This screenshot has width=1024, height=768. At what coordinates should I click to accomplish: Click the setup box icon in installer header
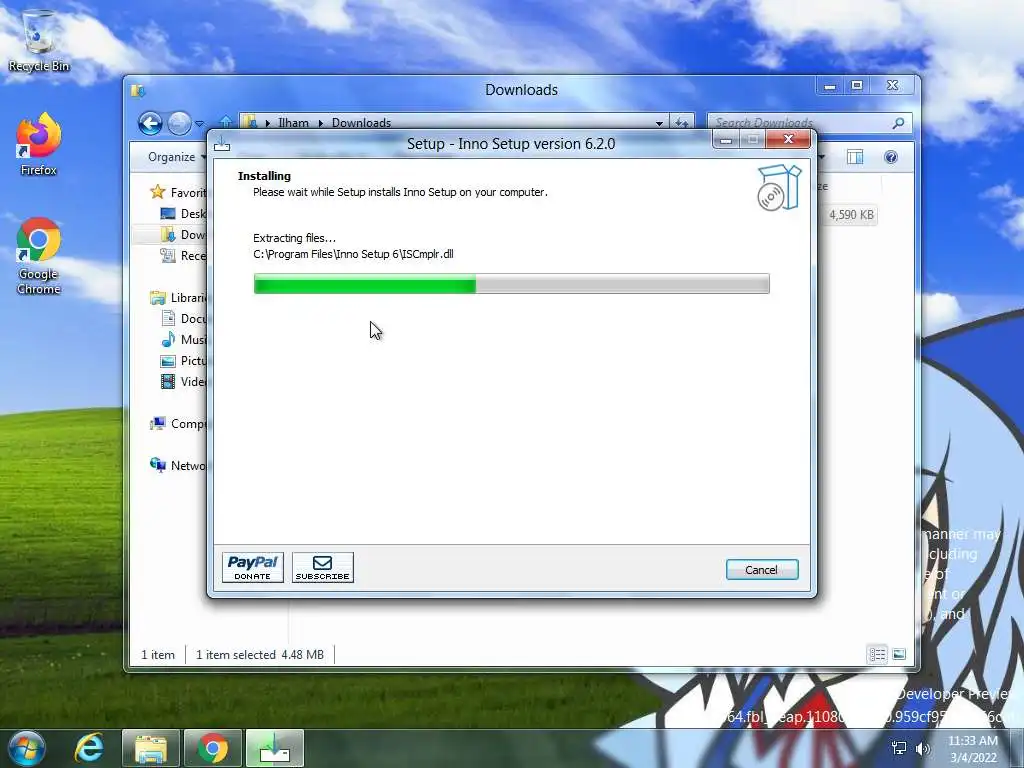(778, 187)
